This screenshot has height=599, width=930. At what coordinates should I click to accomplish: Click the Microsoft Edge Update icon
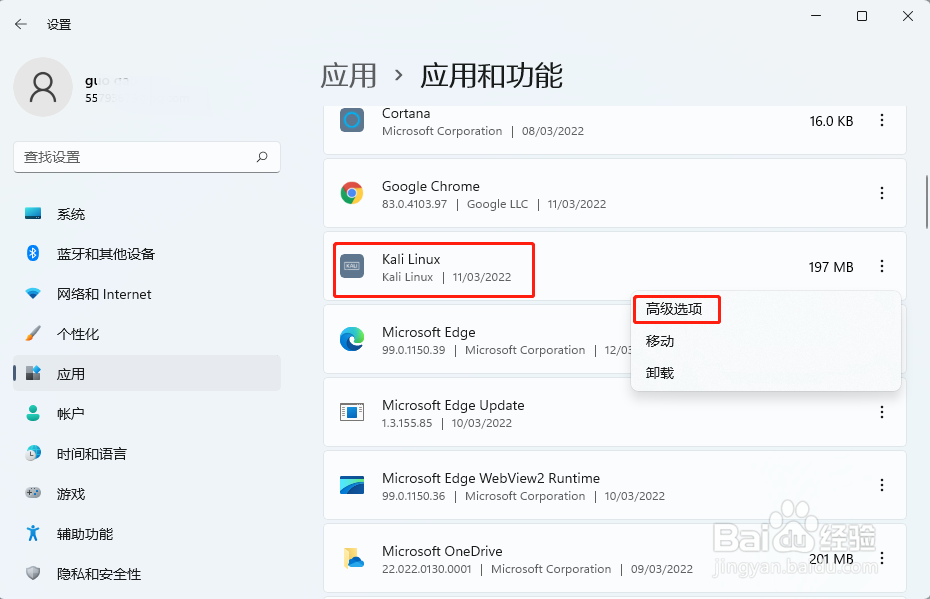coord(352,412)
